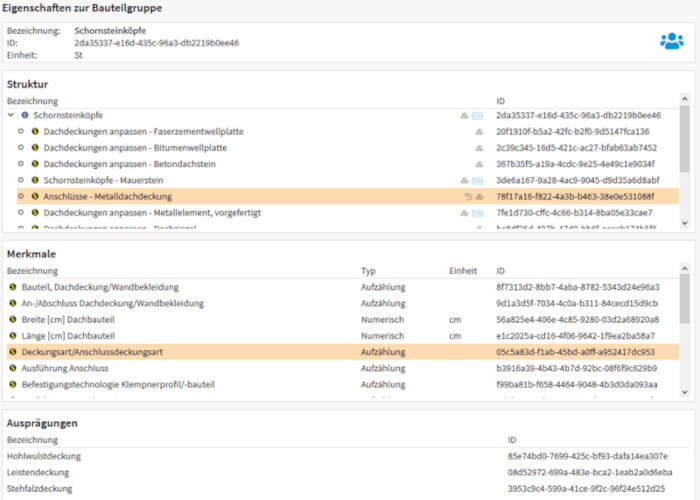Select Dachdeckungen anpassen - Bitumenwellplatte tree row
This screenshot has width=700, height=500.
[348, 148]
